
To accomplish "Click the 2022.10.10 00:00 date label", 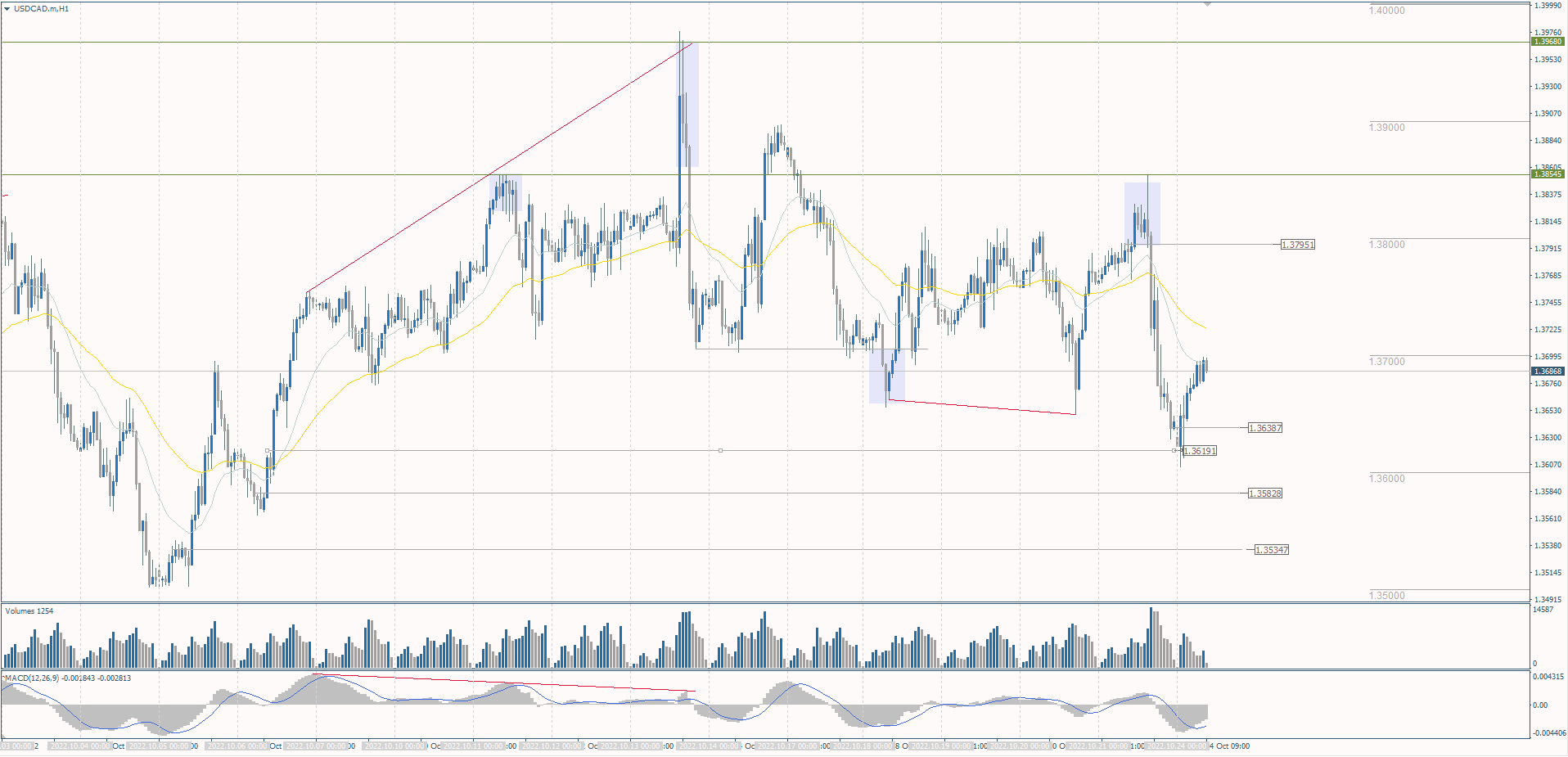I will point(394,746).
